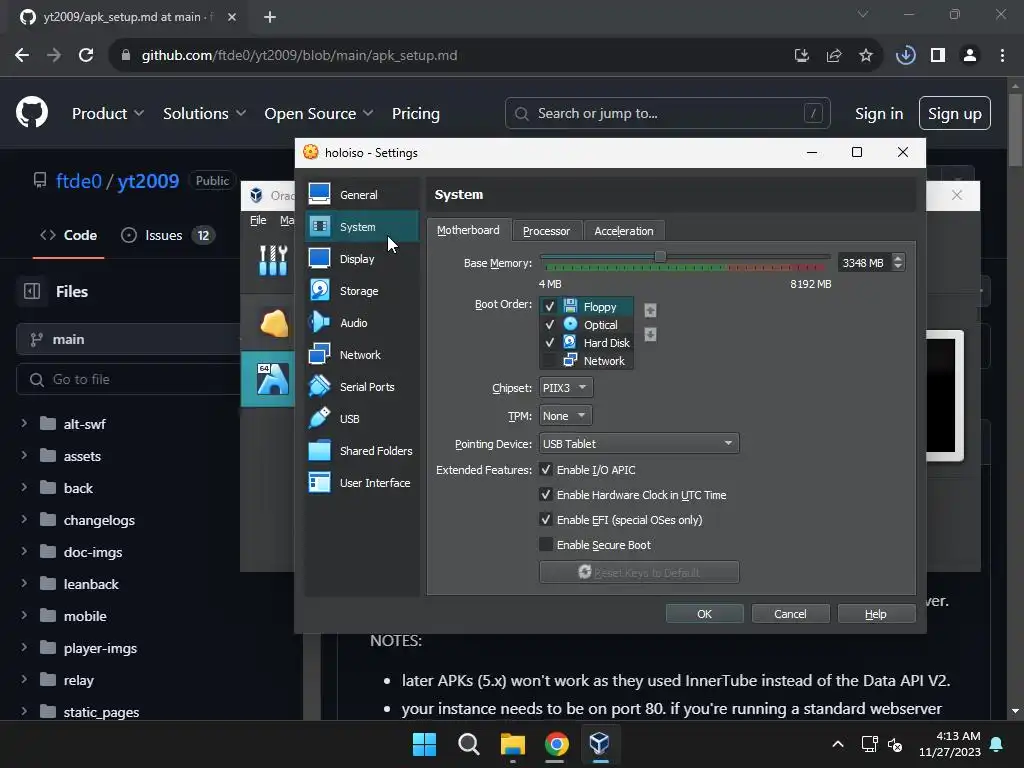Increase Base Memory stepper arrow
The width and height of the screenshot is (1024, 768).
click(898, 258)
